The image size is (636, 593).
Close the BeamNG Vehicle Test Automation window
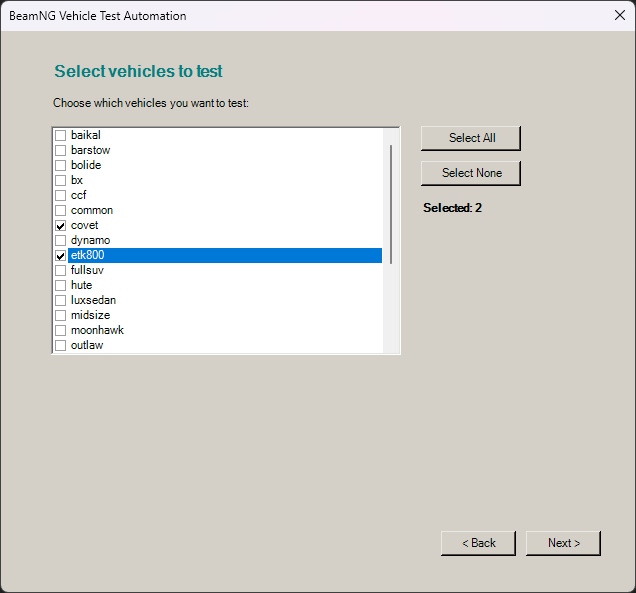click(620, 15)
